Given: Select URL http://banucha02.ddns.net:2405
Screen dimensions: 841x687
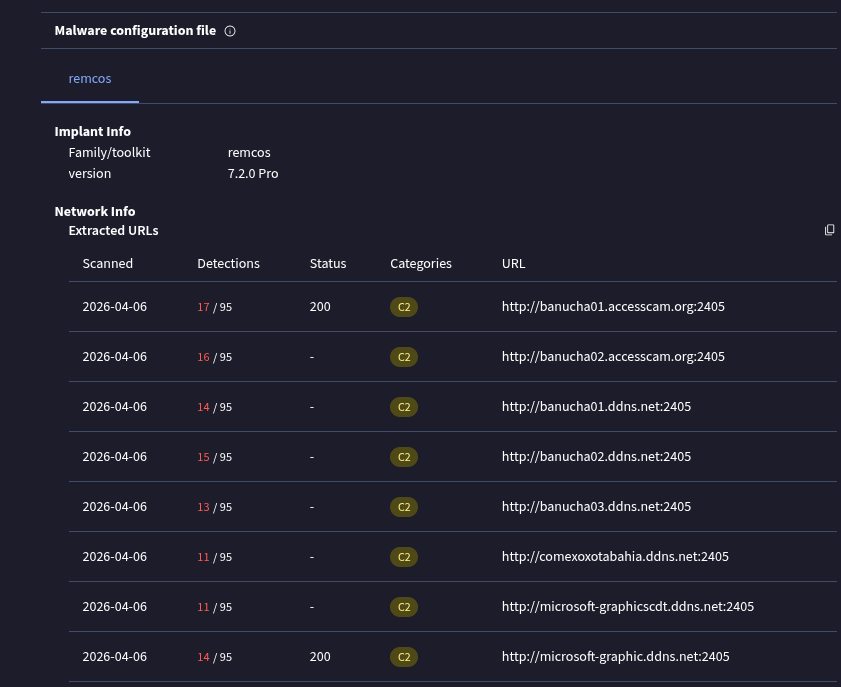Looking at the screenshot, I should pyautogui.click(x=596, y=457).
